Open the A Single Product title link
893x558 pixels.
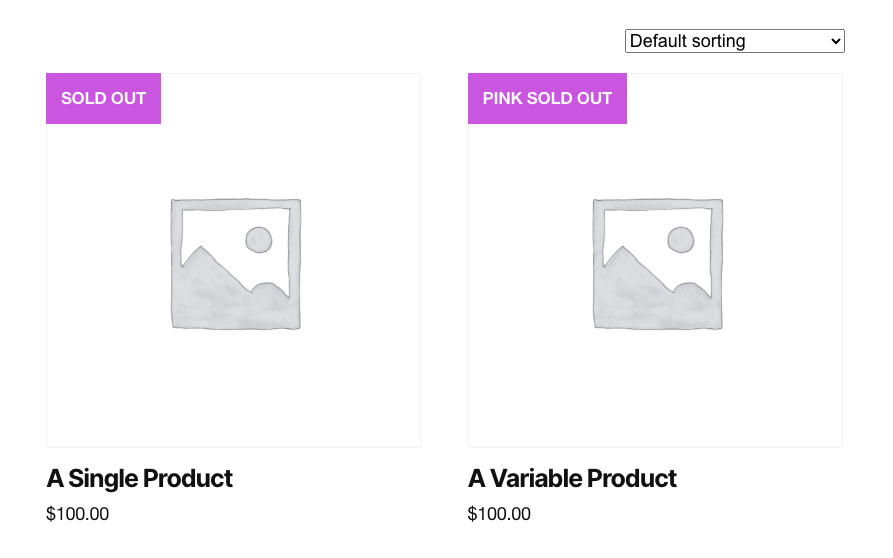pos(139,479)
